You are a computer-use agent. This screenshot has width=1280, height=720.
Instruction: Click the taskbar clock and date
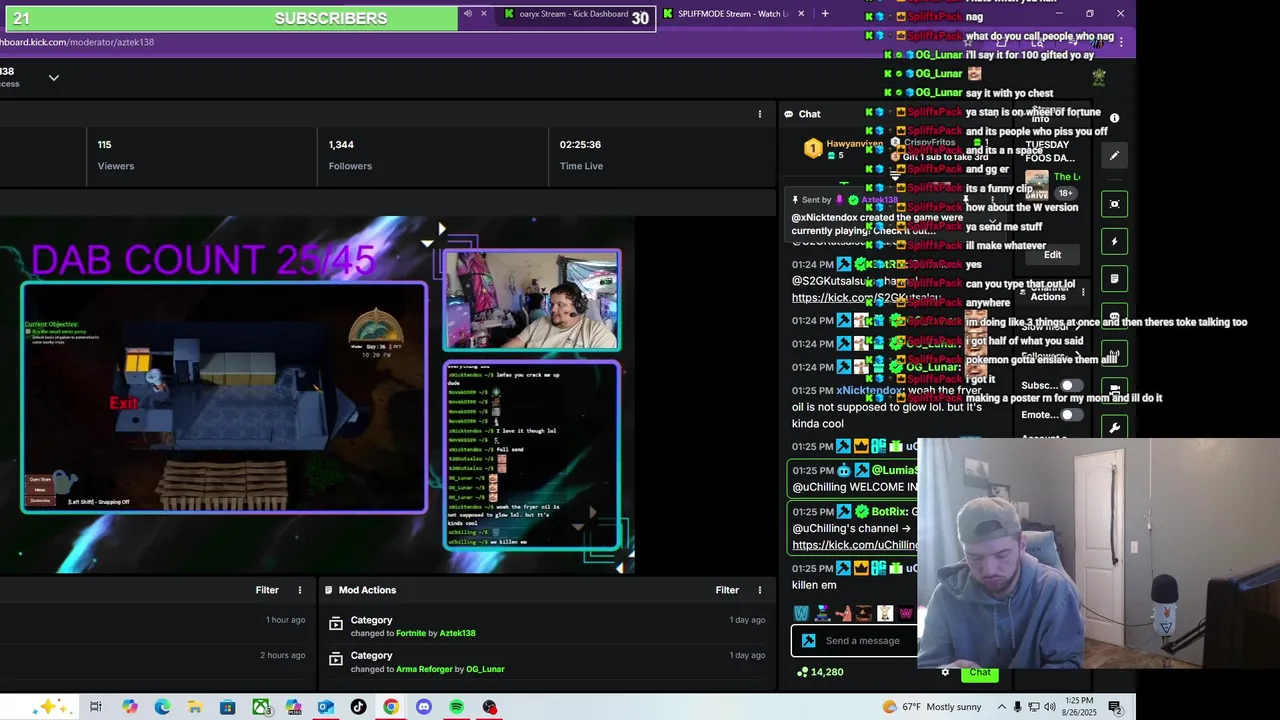[1079, 707]
